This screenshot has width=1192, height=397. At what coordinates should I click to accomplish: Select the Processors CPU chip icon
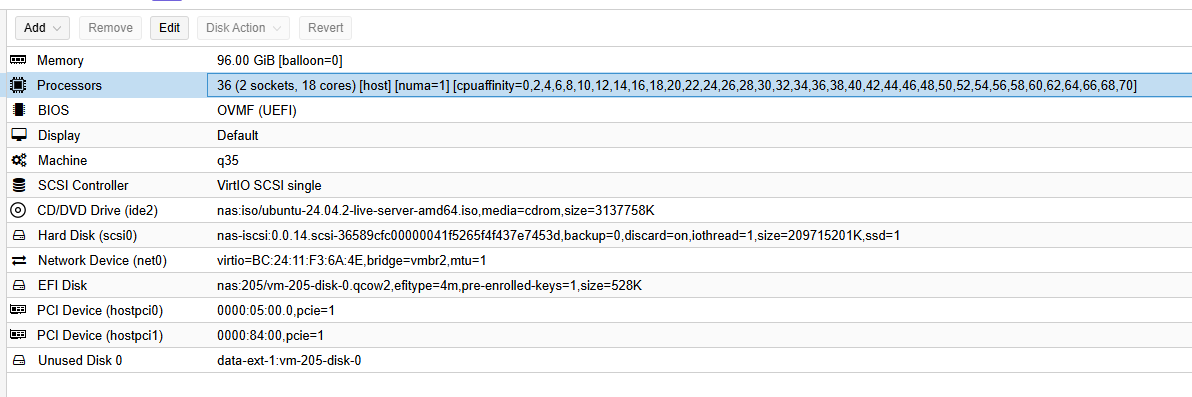coord(18,85)
